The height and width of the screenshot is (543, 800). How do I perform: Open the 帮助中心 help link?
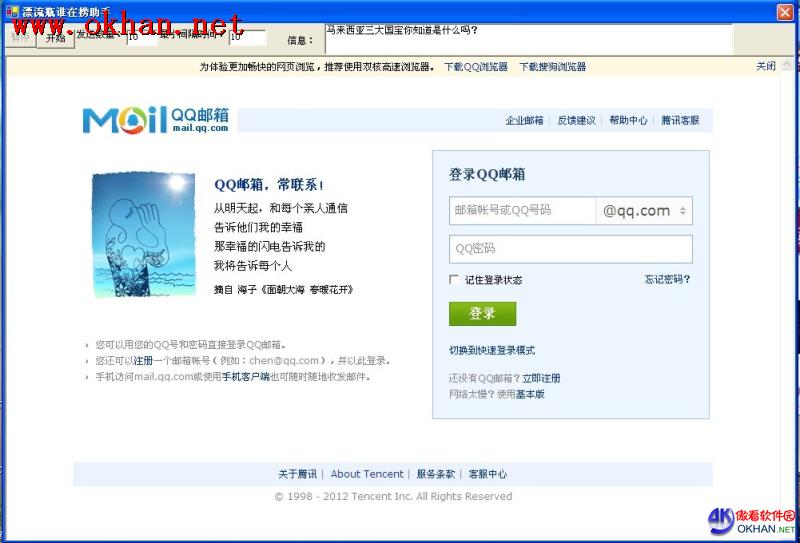pos(628,120)
